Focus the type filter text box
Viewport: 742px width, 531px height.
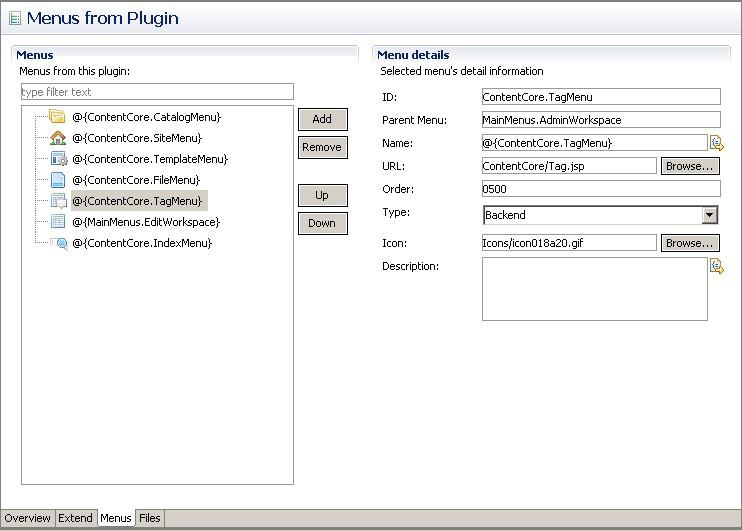coord(156,92)
